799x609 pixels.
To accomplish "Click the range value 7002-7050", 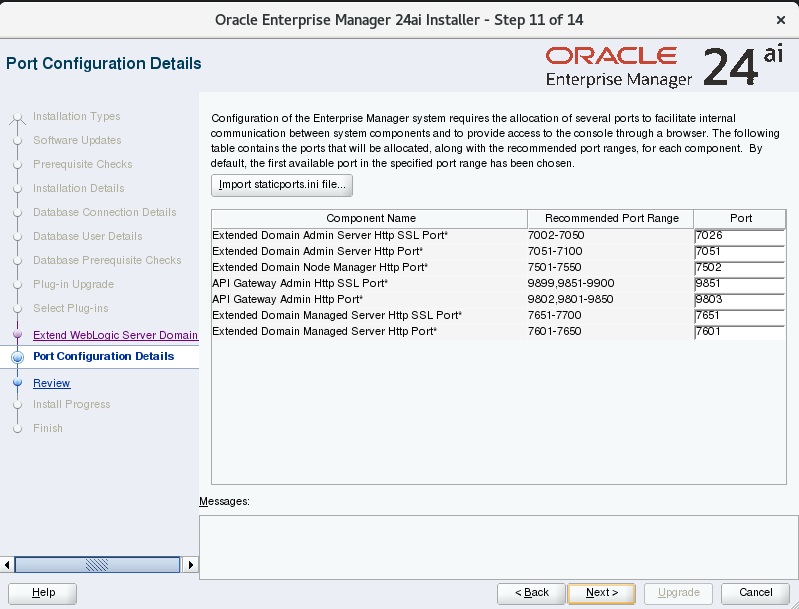I will (x=555, y=235).
